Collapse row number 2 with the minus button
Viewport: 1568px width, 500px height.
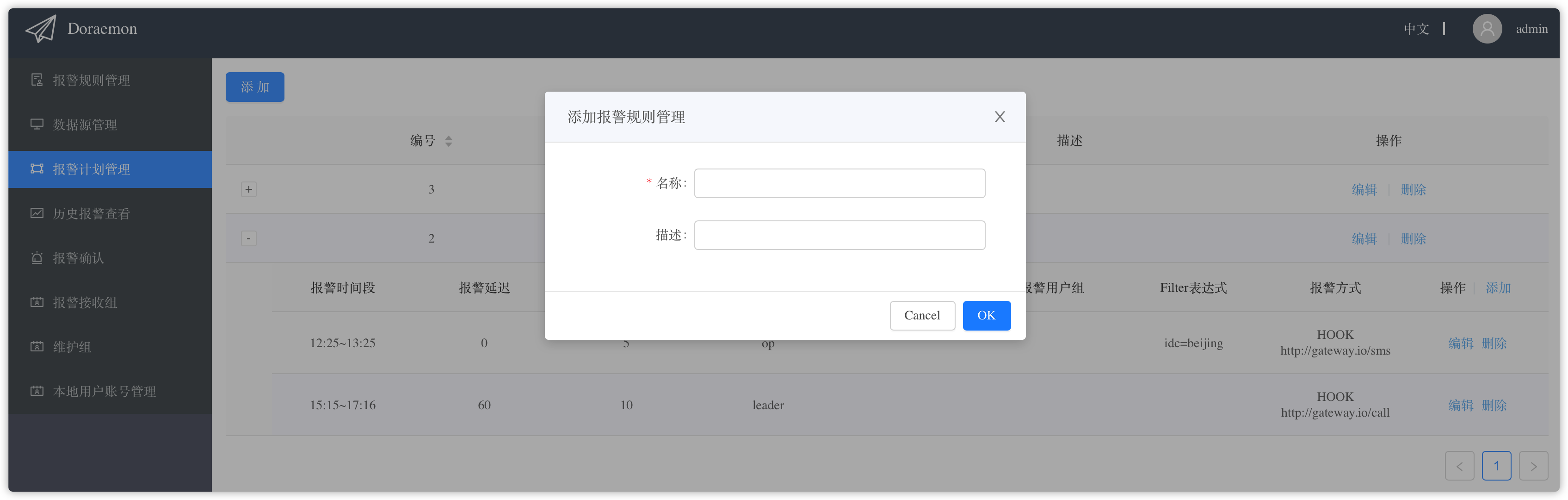tap(248, 238)
